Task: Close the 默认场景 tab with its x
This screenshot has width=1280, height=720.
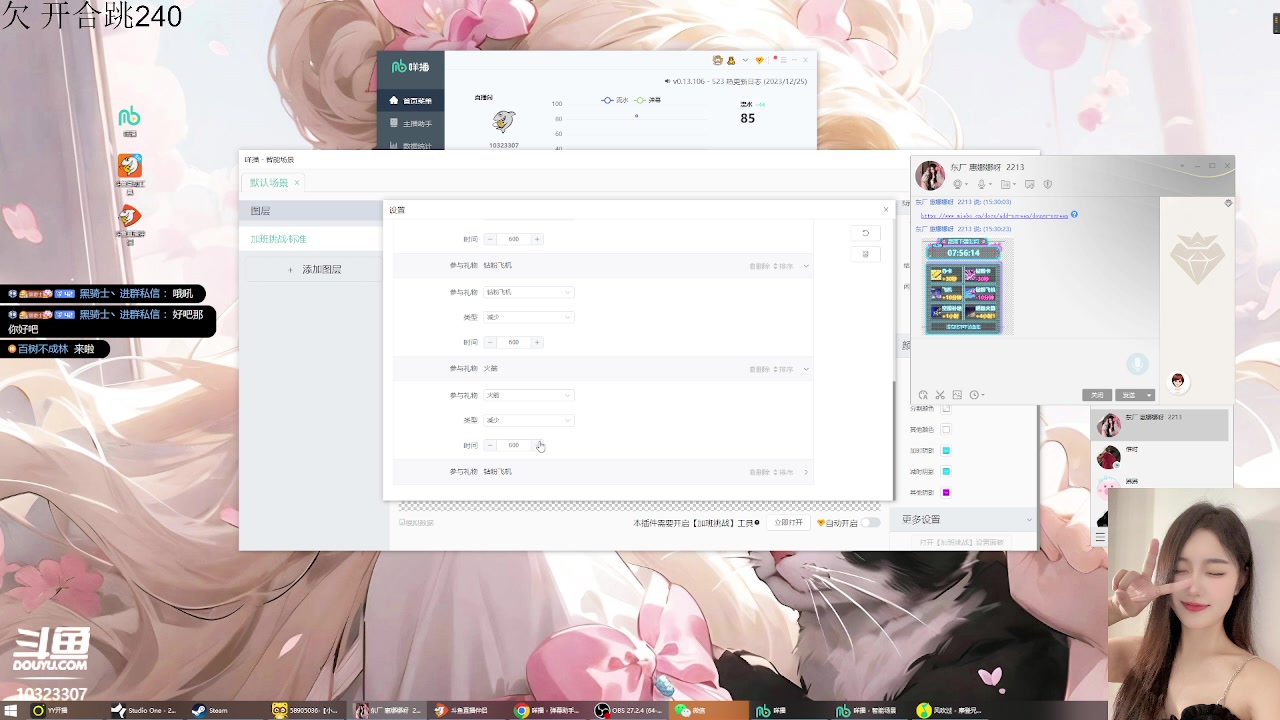Action: pyautogui.click(x=297, y=182)
